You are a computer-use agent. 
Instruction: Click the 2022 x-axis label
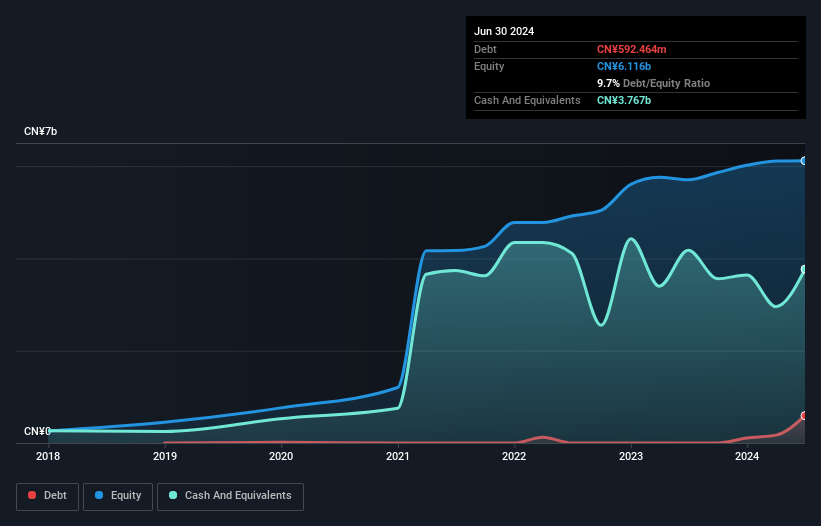(x=514, y=456)
